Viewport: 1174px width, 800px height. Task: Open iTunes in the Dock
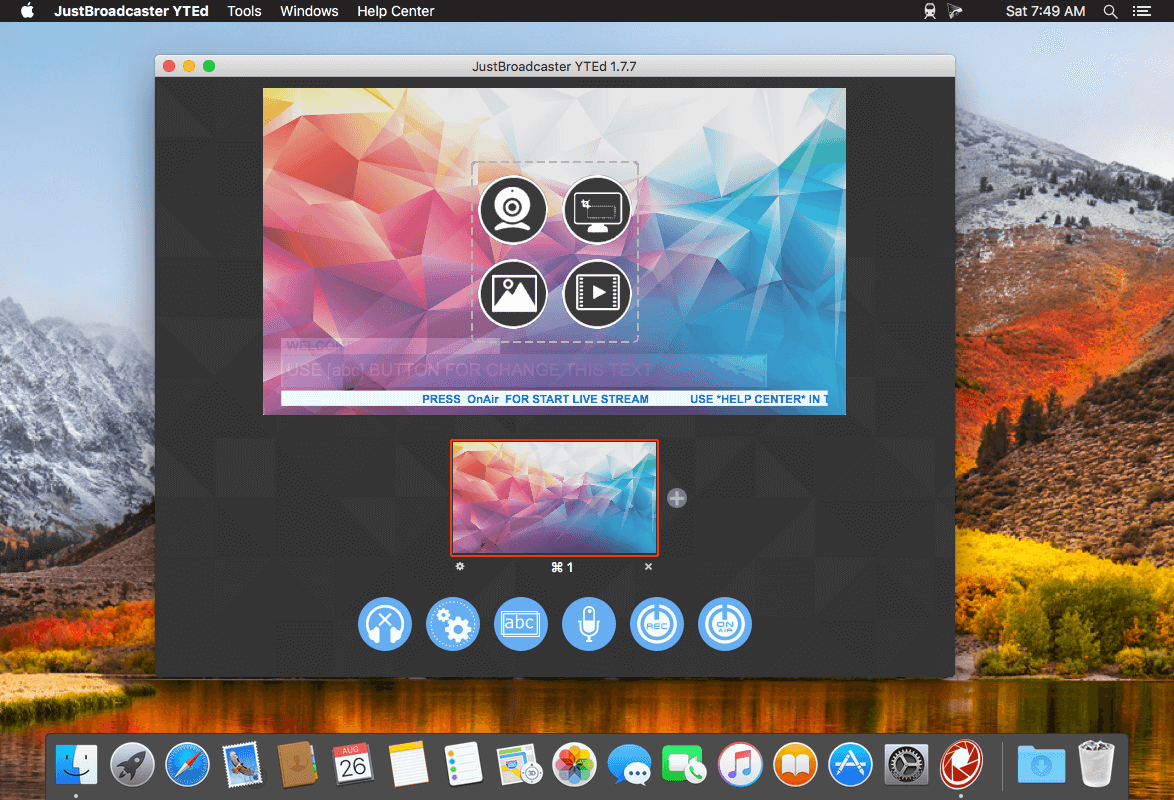click(x=740, y=765)
